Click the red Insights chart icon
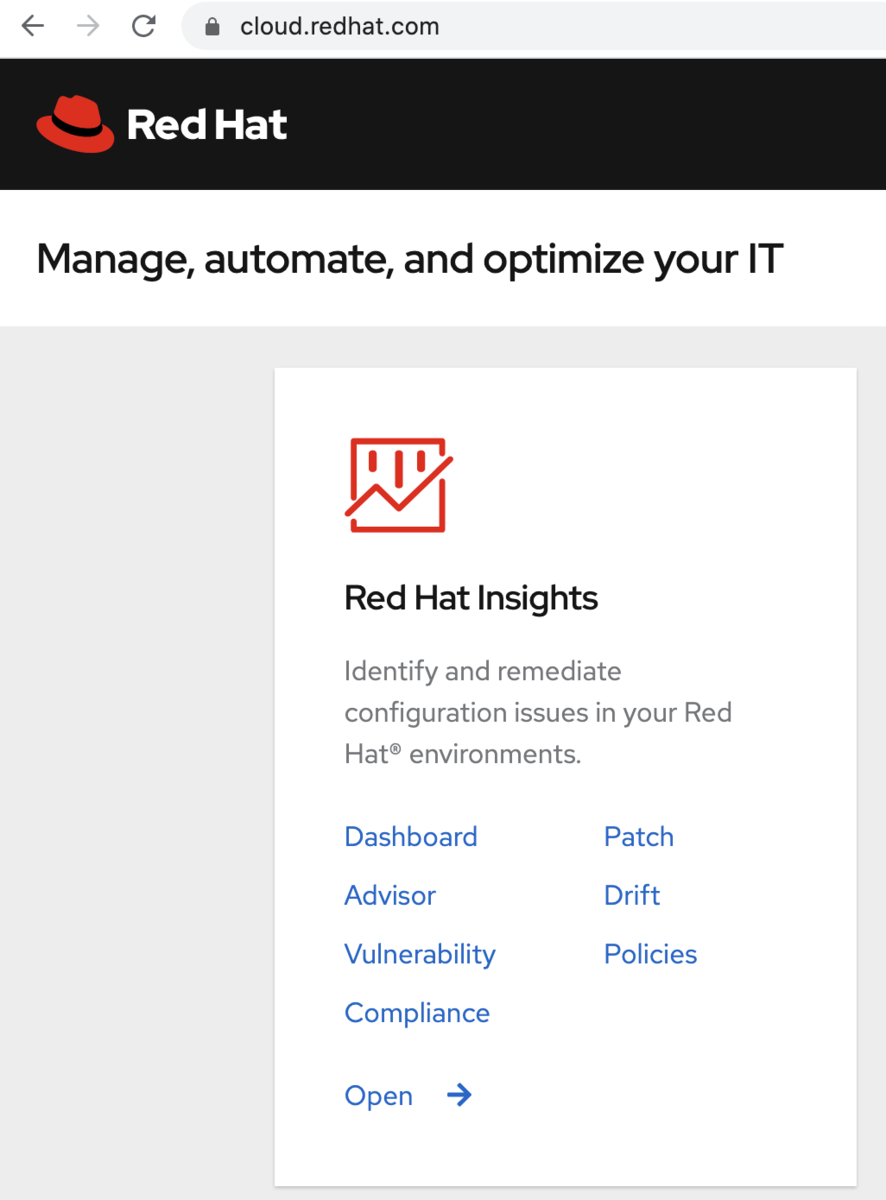This screenshot has width=886, height=1200. coord(398,485)
